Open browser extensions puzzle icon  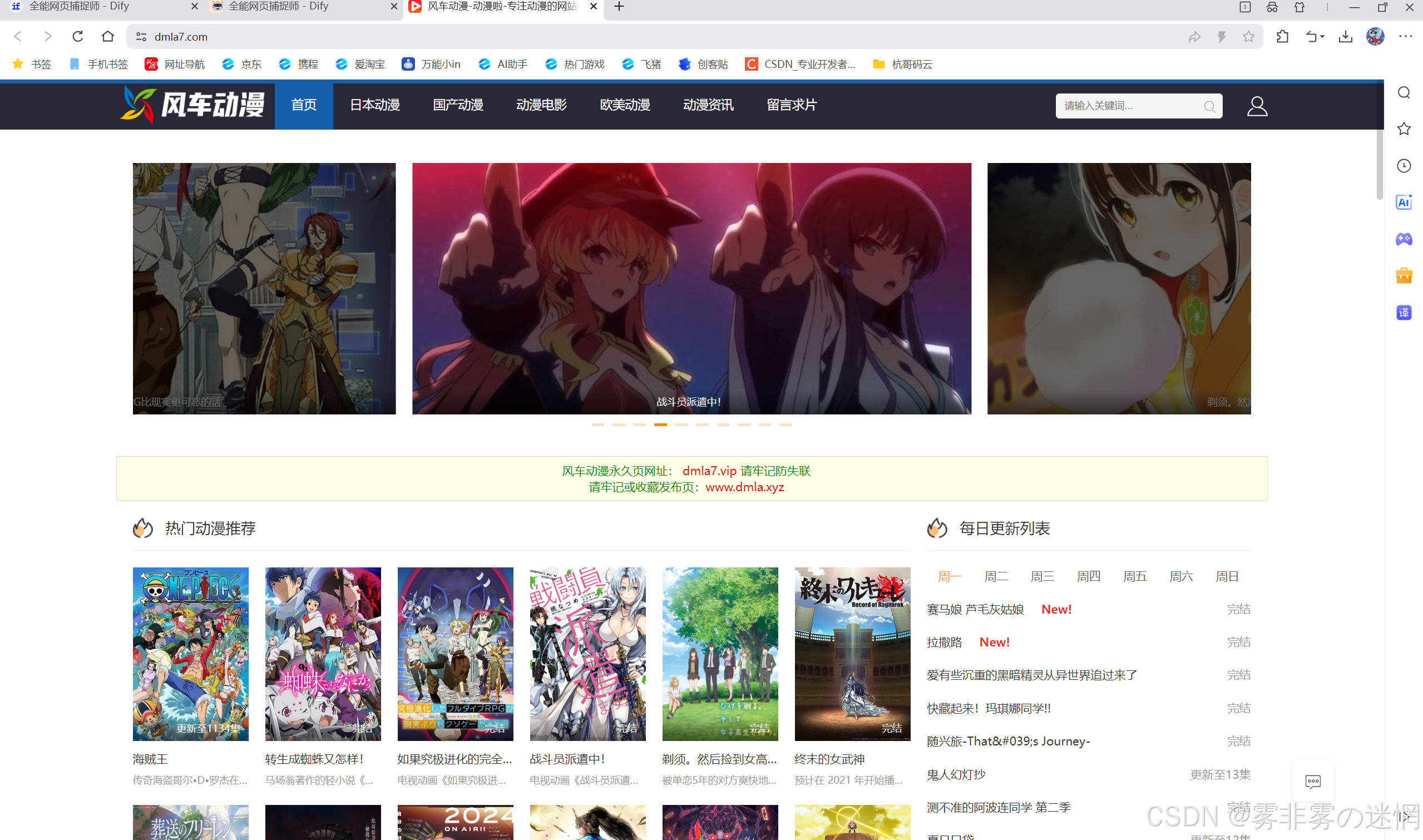coord(1282,37)
